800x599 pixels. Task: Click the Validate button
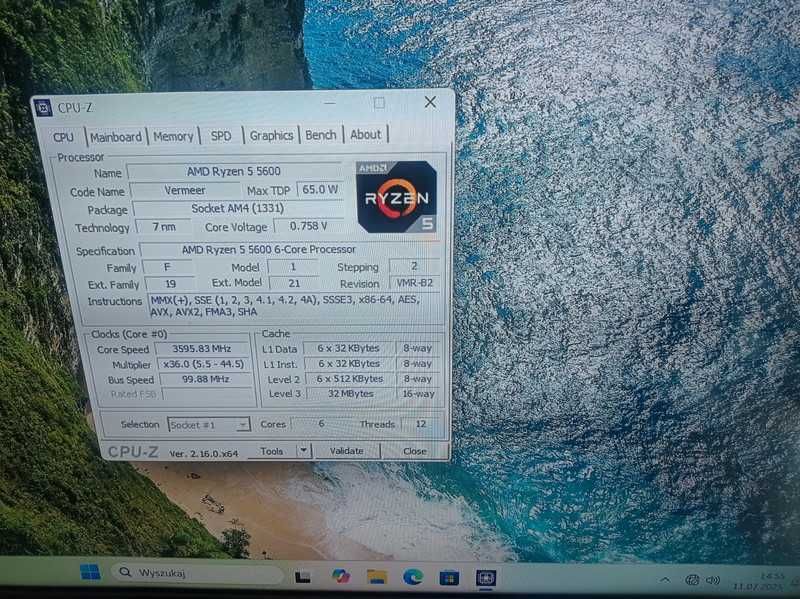point(347,451)
